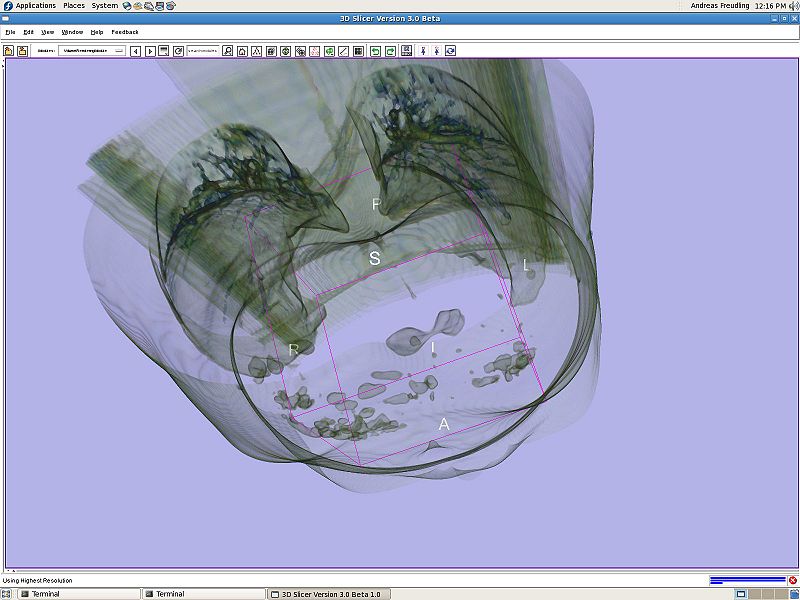
Task: Open the GNOME Applications menu
Action: pyautogui.click(x=35, y=6)
